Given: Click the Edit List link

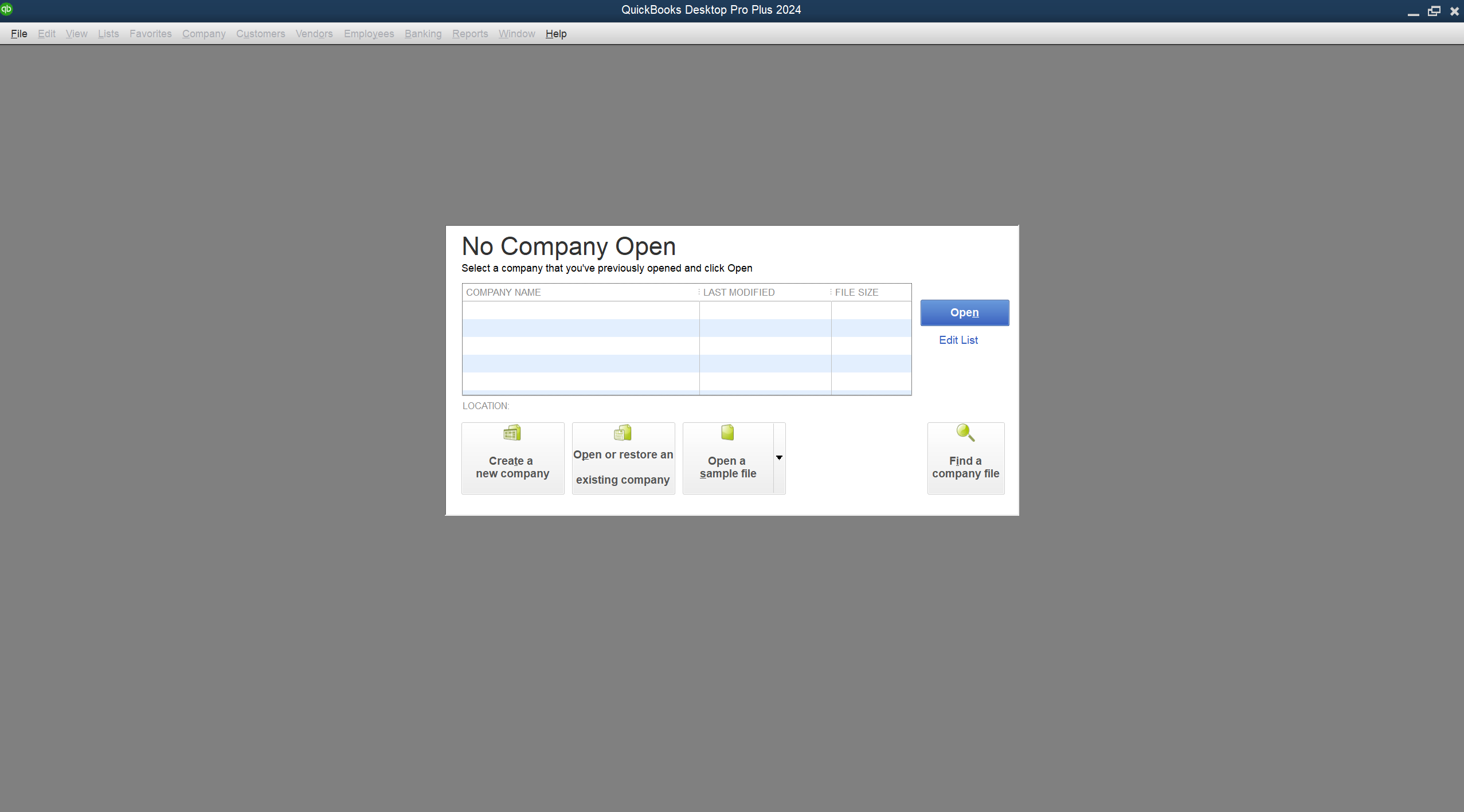Looking at the screenshot, I should tap(958, 340).
